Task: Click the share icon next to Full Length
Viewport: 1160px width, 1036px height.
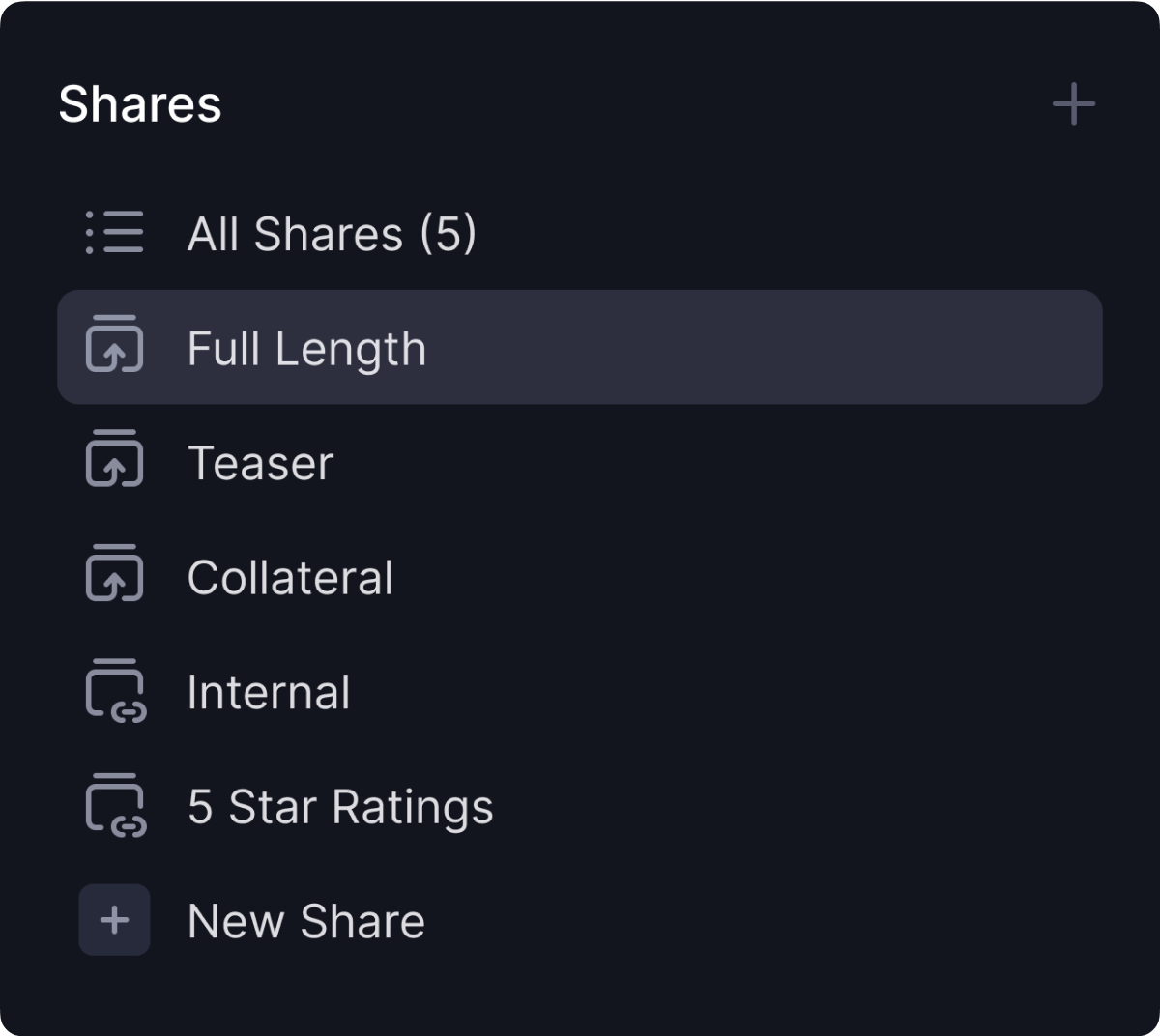Action: point(114,347)
